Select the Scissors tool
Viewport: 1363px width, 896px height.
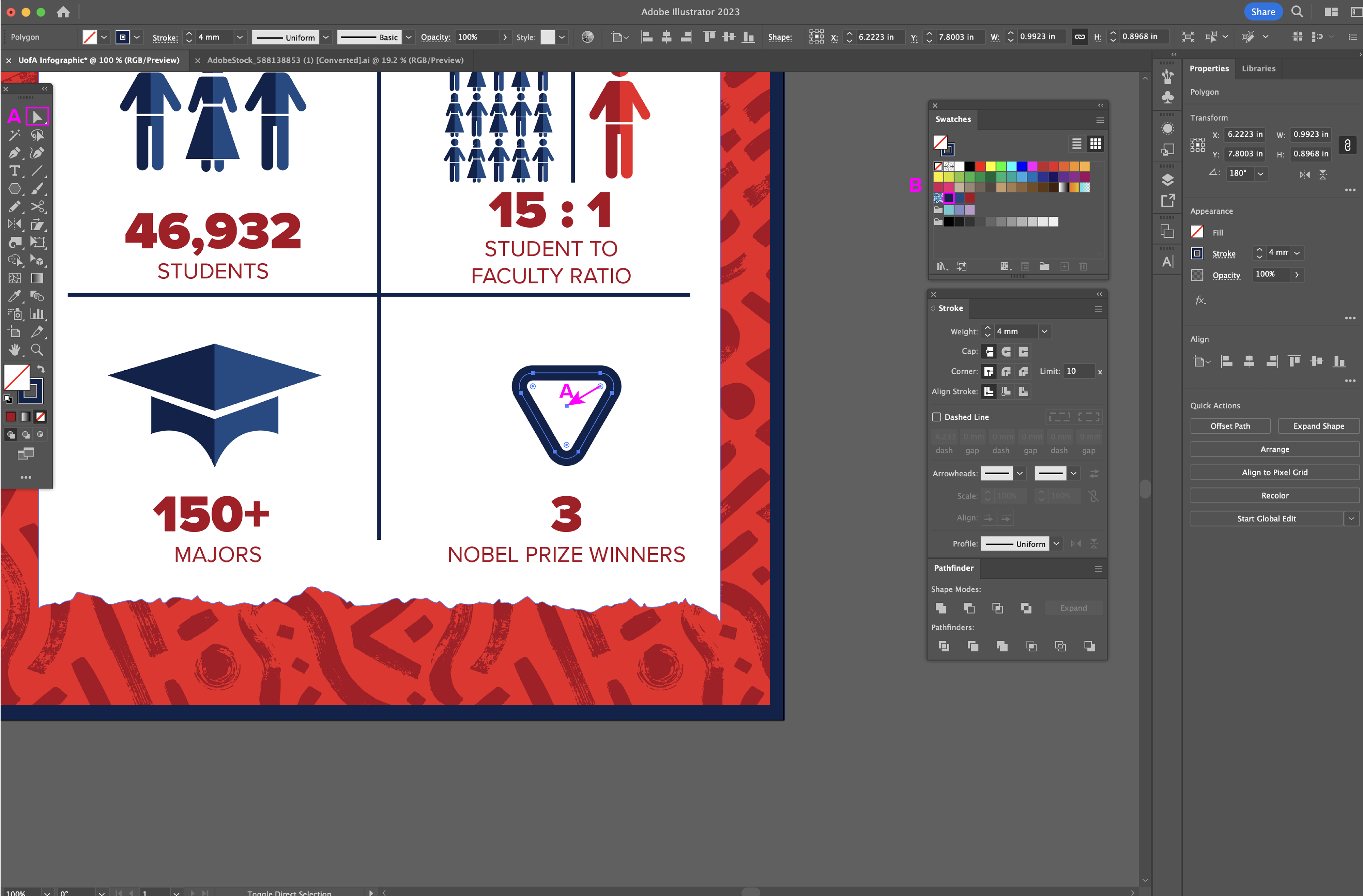(37, 207)
